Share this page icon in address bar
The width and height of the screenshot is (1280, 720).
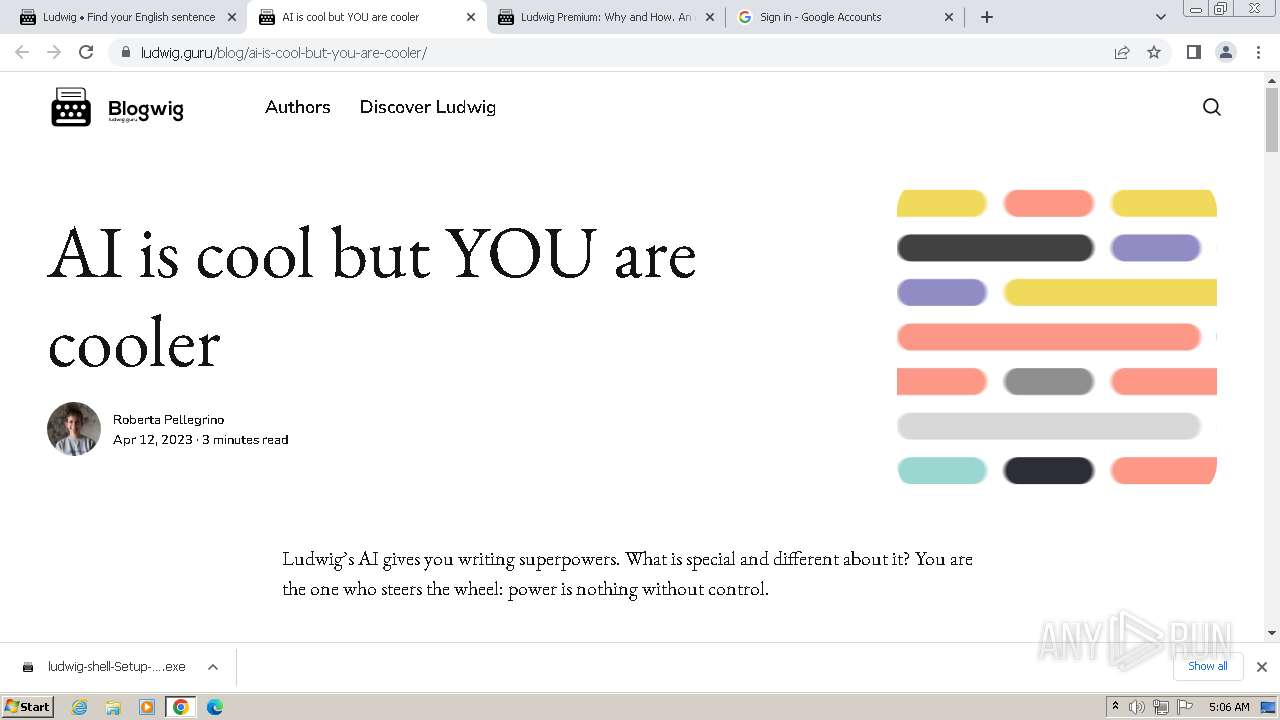(x=1122, y=52)
